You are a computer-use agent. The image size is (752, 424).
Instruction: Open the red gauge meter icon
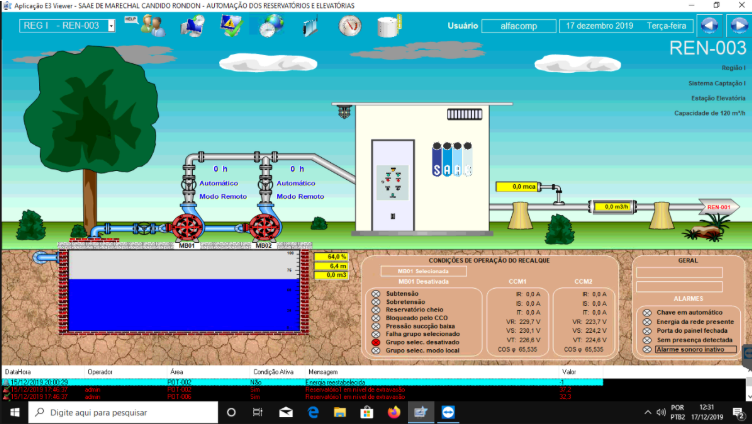348,26
